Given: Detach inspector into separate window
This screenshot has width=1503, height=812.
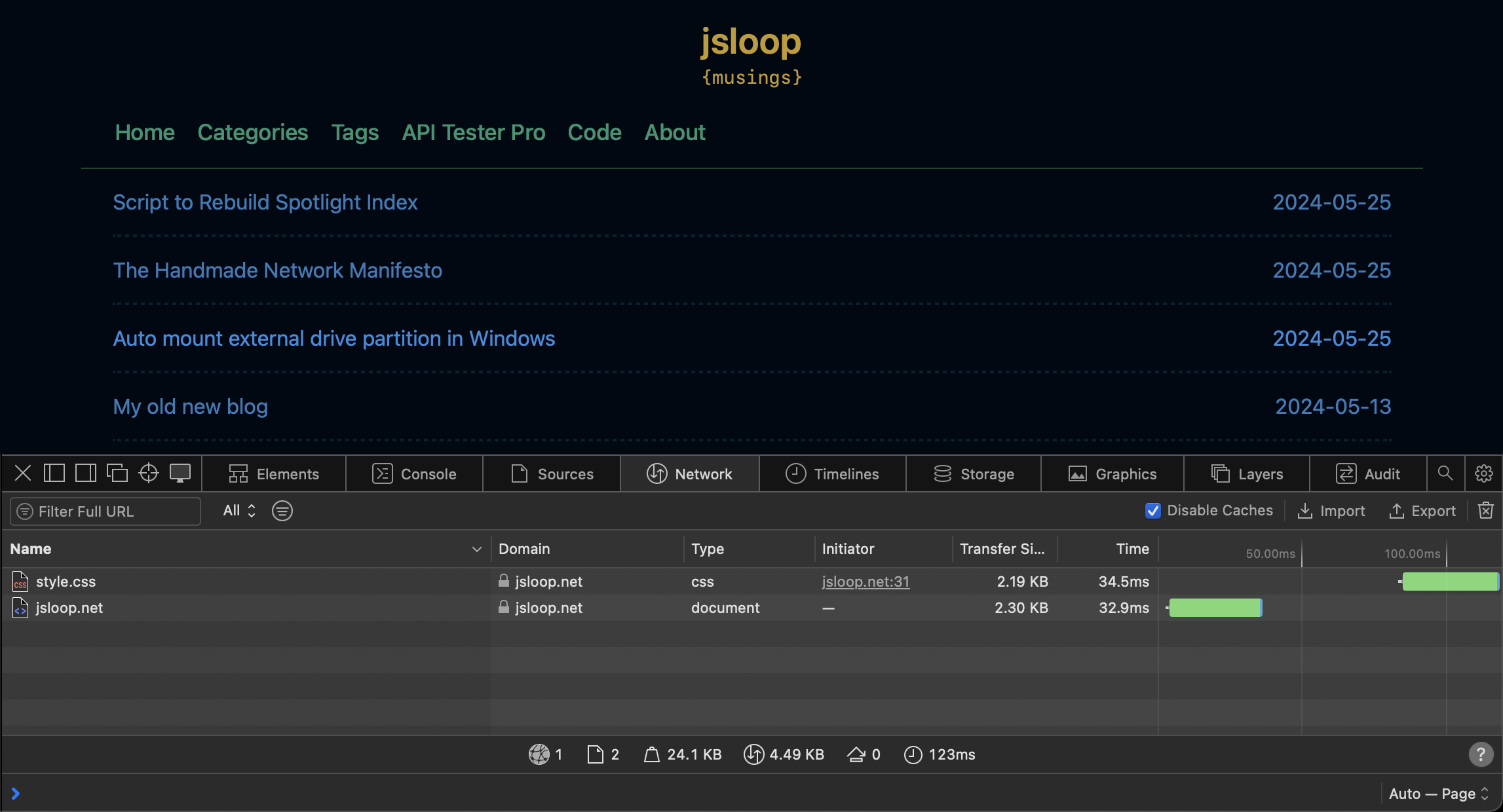Looking at the screenshot, I should click(x=117, y=473).
